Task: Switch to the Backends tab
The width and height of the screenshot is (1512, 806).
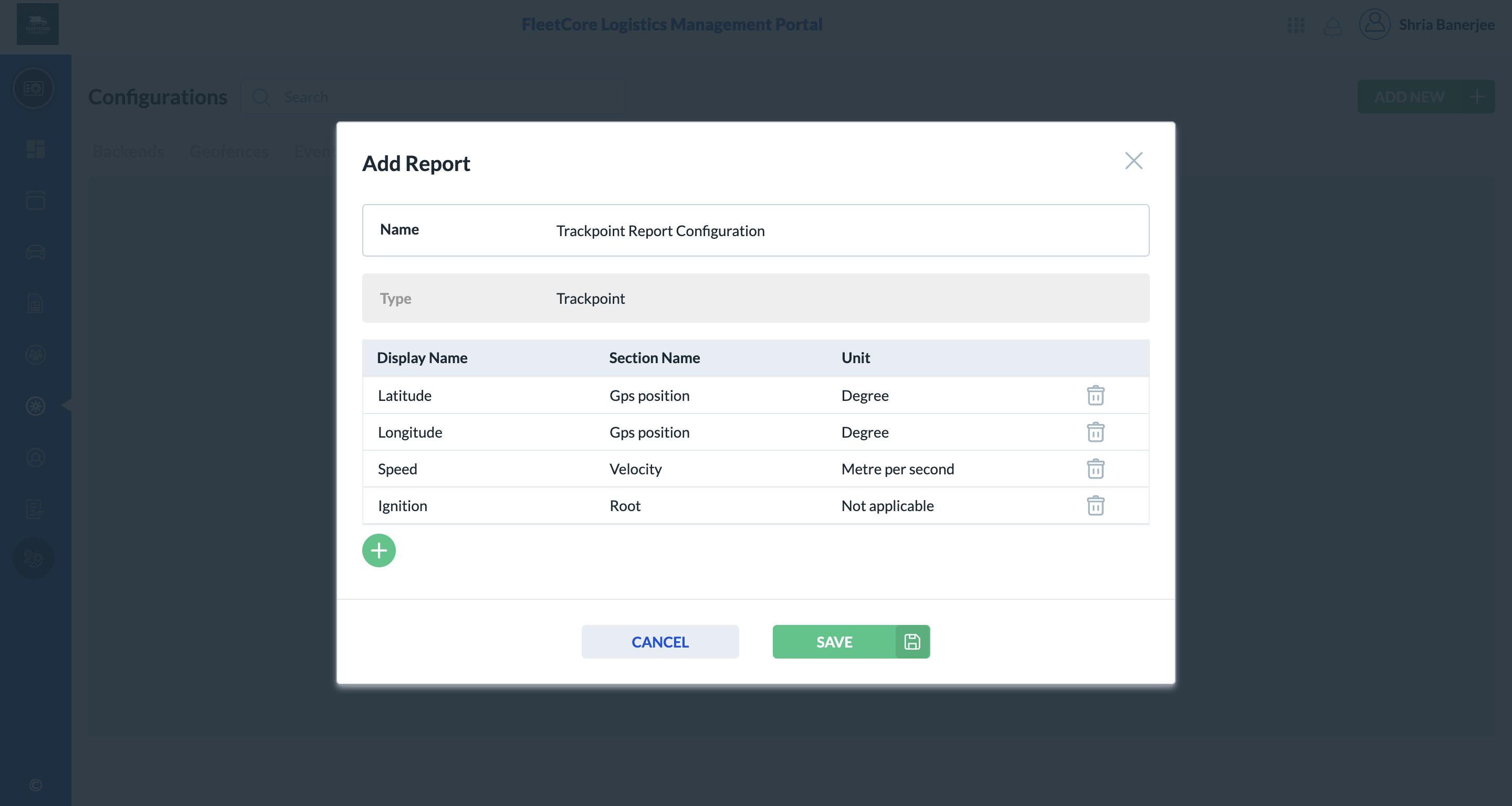Action: click(x=128, y=151)
